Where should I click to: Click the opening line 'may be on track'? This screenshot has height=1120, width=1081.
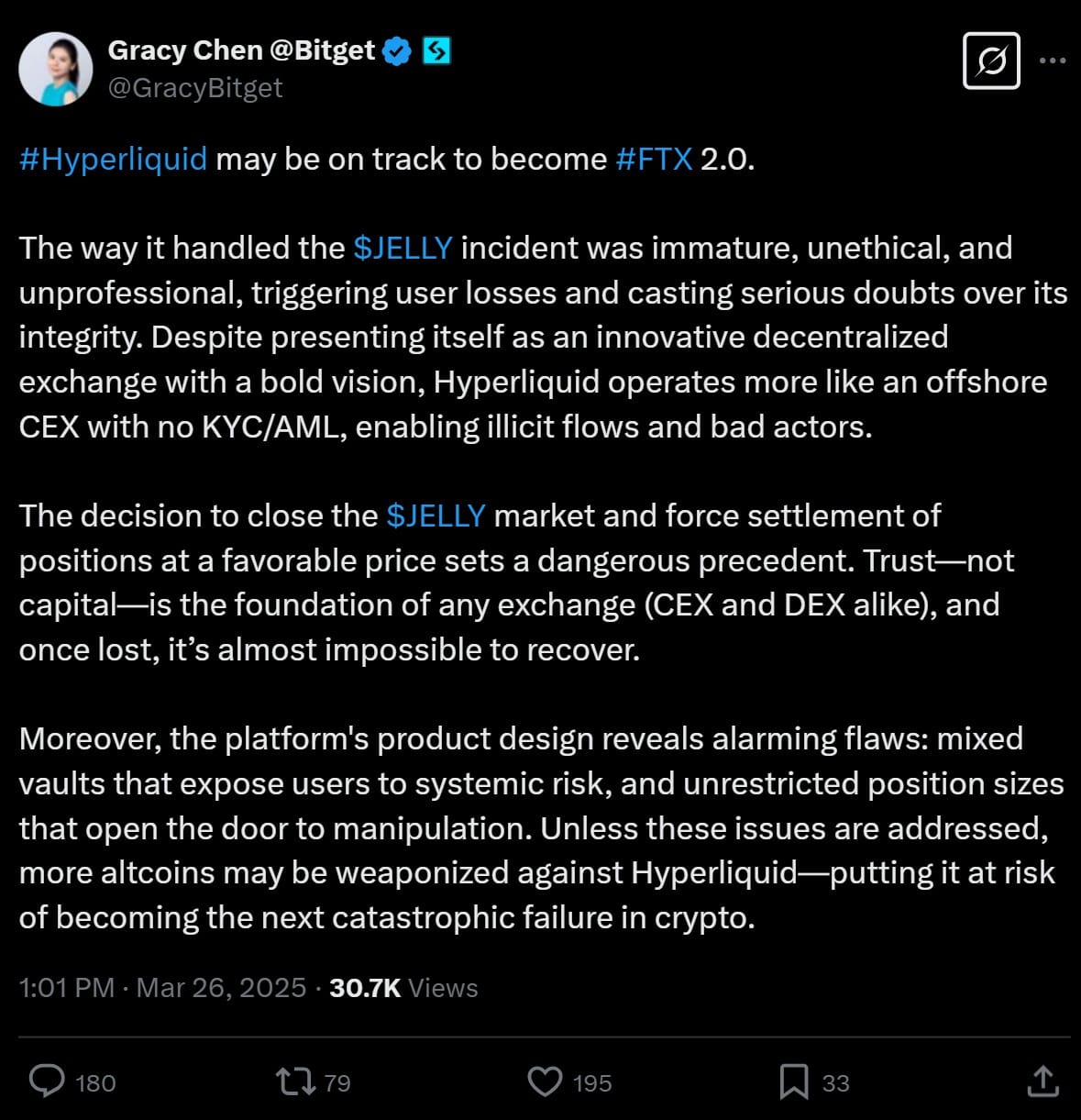point(411,160)
